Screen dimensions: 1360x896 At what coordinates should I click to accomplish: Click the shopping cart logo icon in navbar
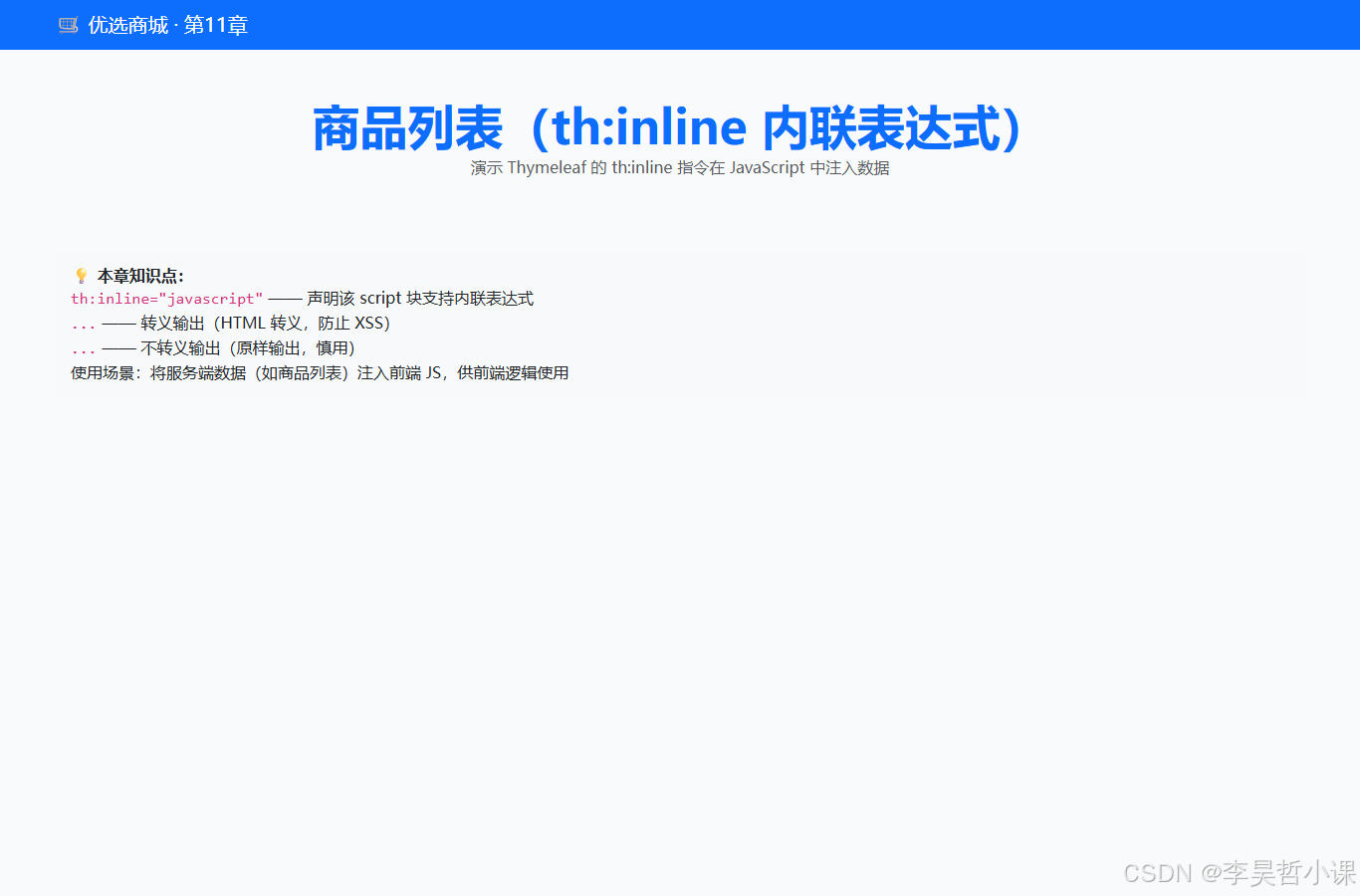(68, 25)
